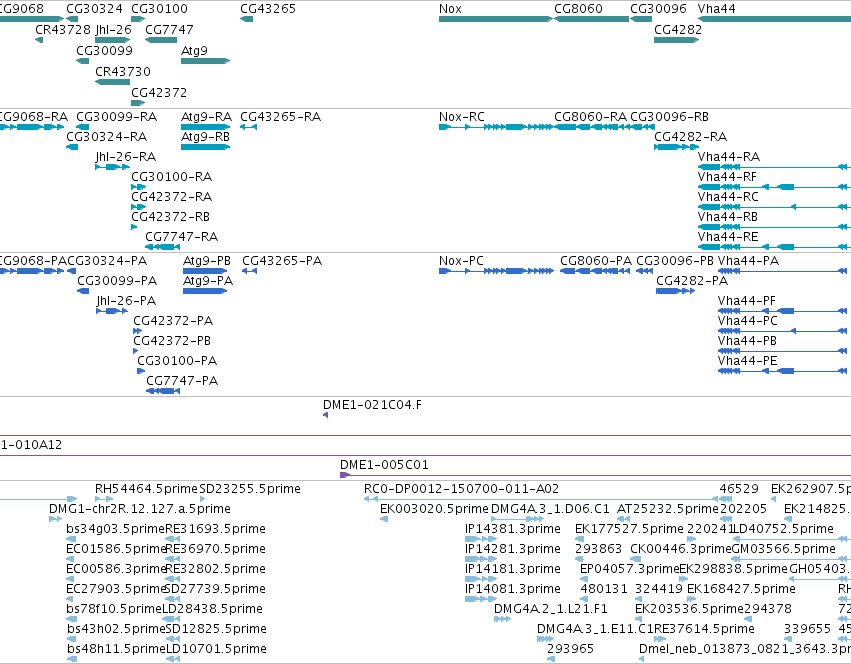The image size is (851, 664).
Task: Click the Atg9-PA protein bar
Action: click(x=205, y=291)
